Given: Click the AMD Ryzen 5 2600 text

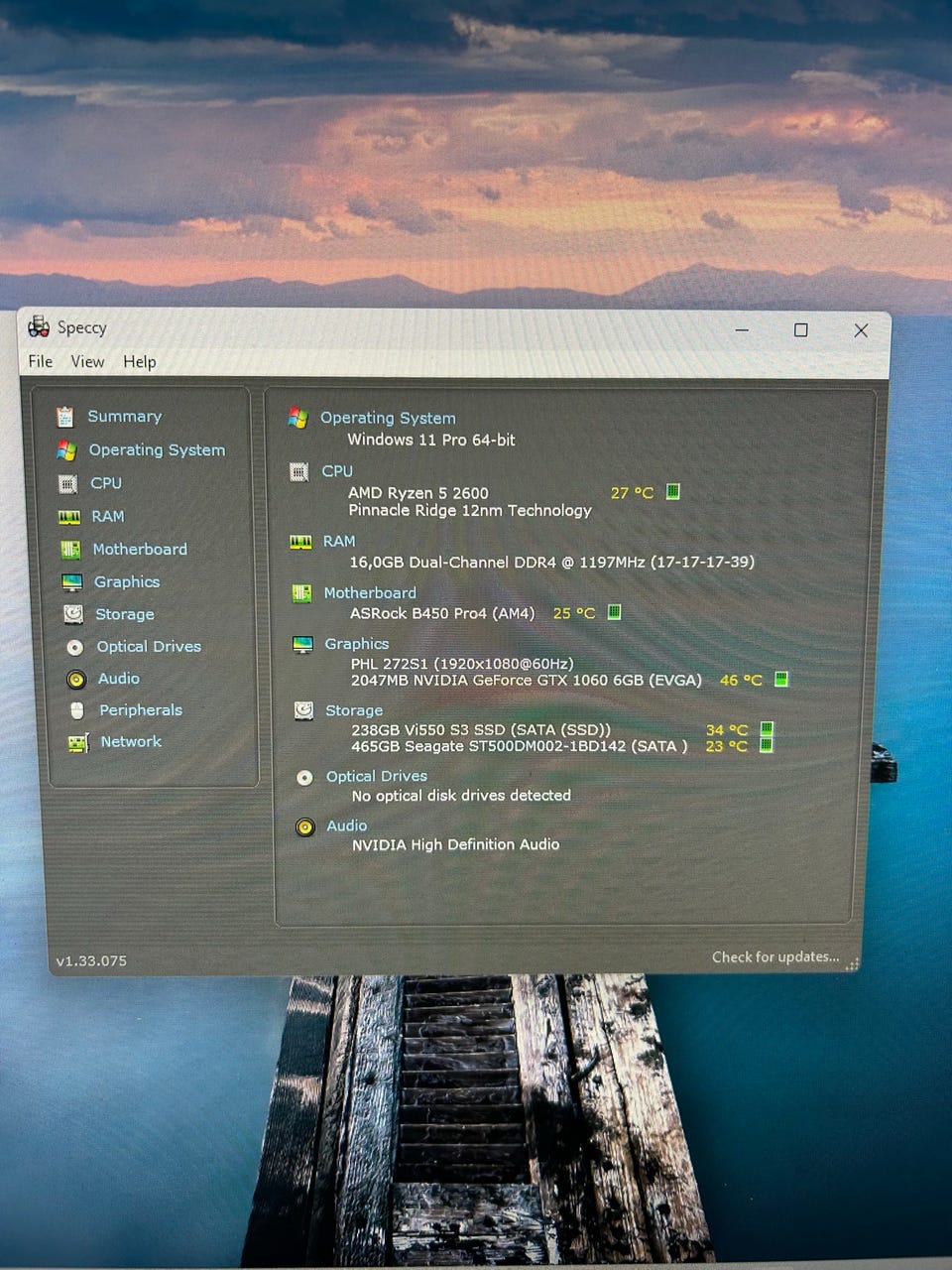Looking at the screenshot, I should click(418, 493).
